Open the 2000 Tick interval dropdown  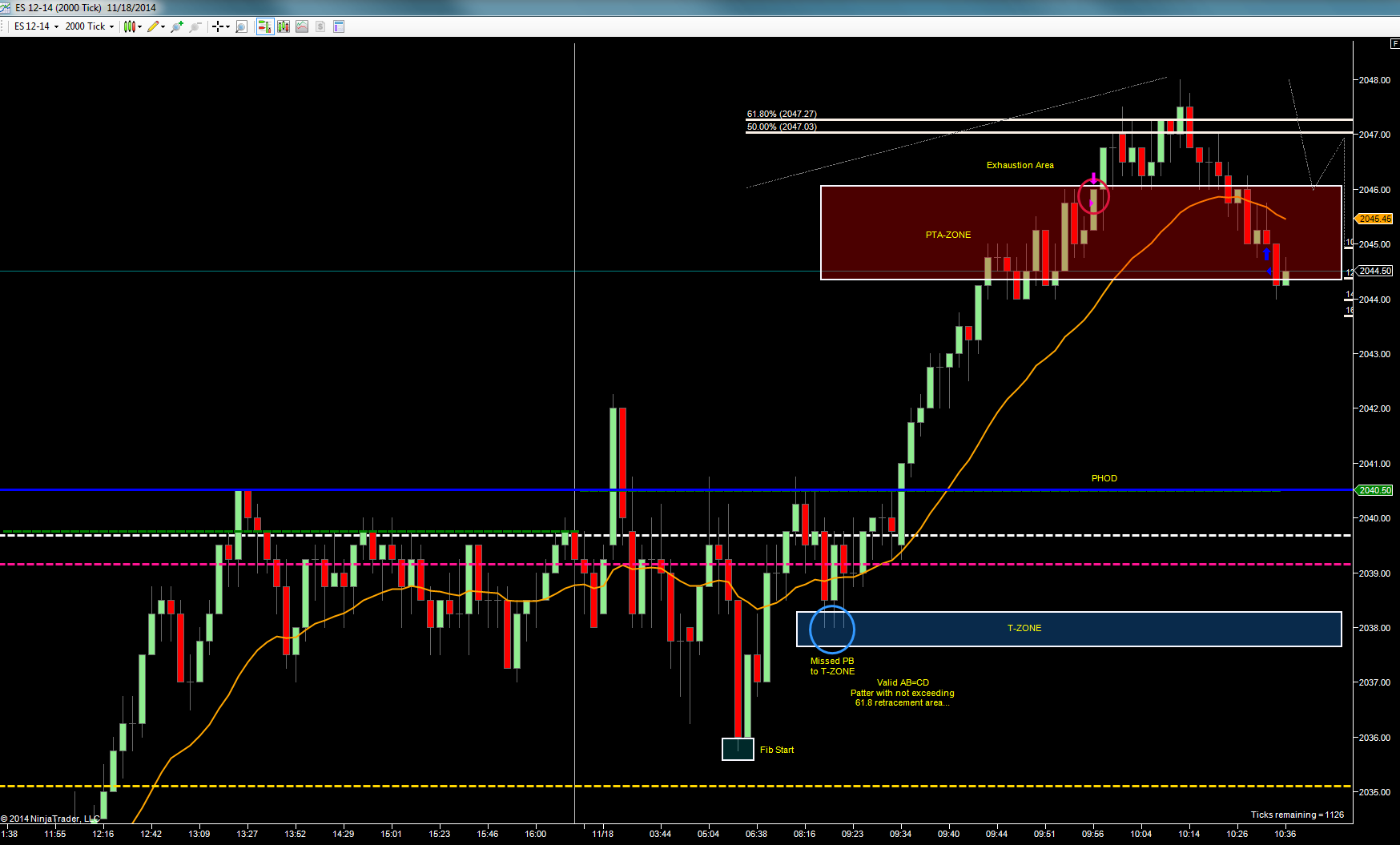(x=89, y=26)
